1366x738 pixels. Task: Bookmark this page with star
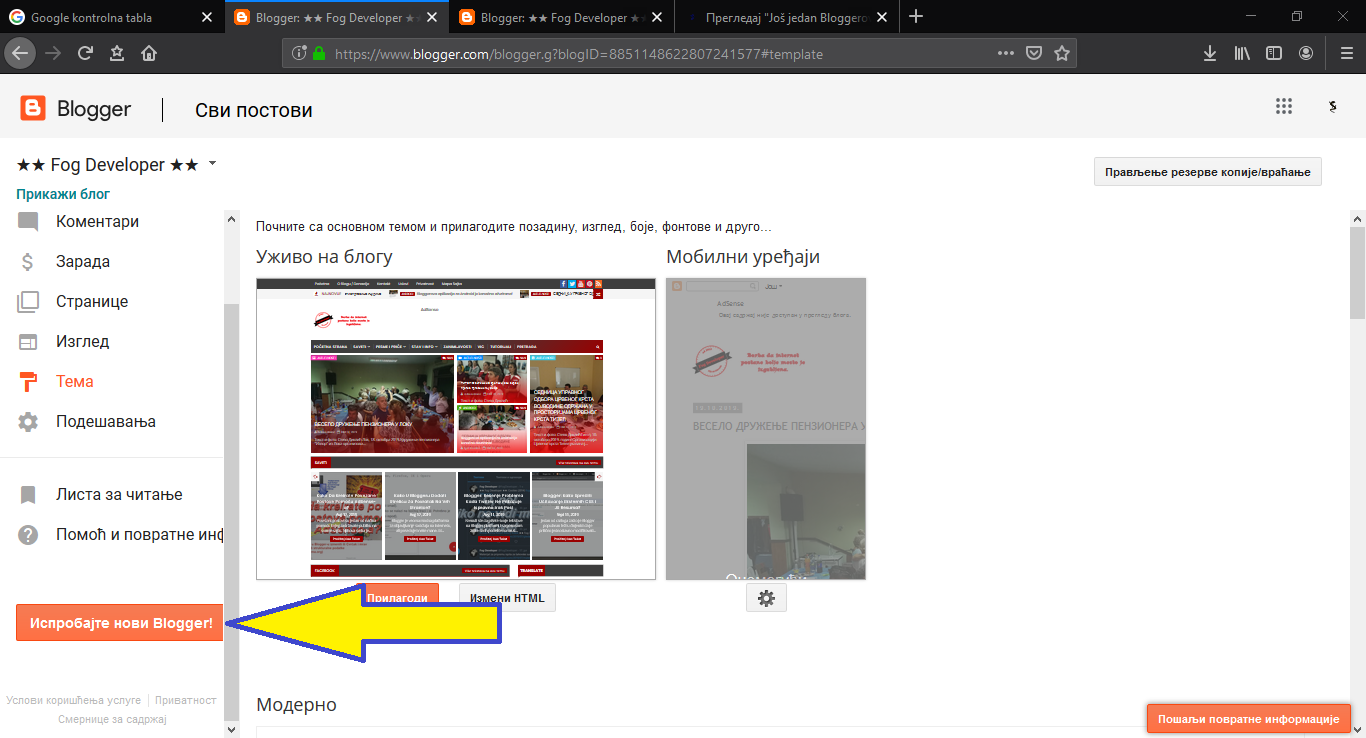[1062, 53]
